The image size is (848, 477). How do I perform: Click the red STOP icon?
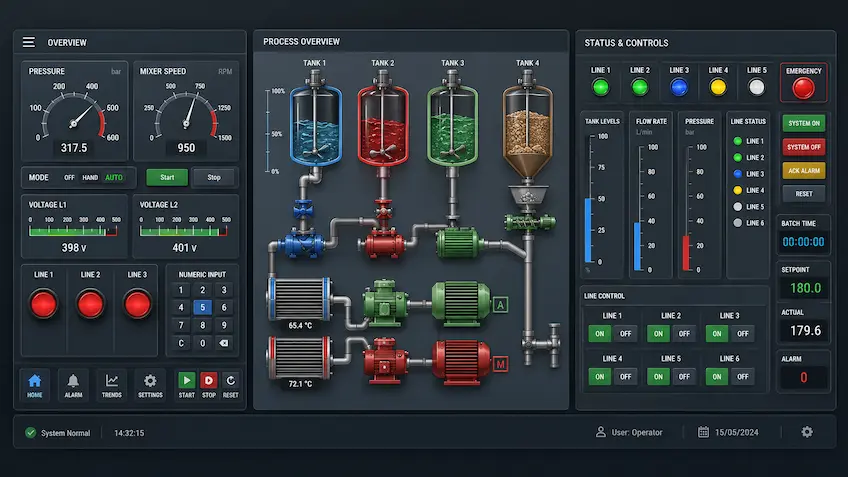coord(209,380)
